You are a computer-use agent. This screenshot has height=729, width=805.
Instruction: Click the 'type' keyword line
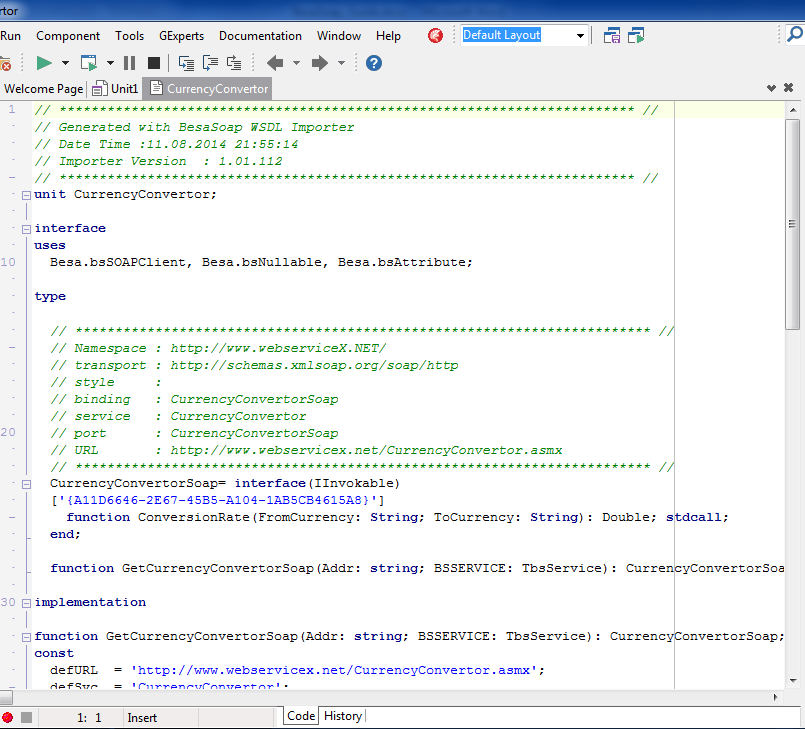tap(50, 297)
